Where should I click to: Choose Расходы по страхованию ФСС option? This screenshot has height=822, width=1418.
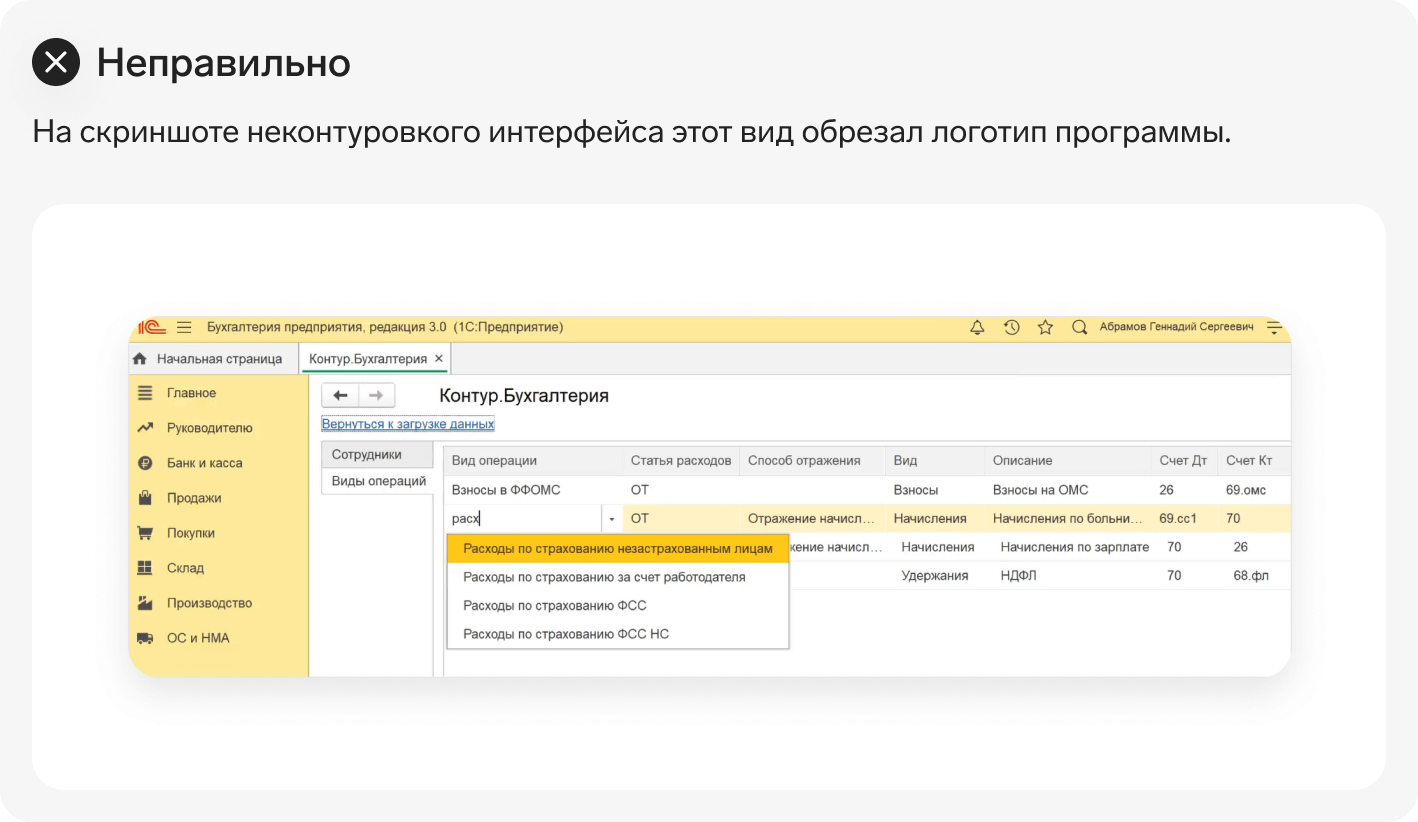[618, 605]
